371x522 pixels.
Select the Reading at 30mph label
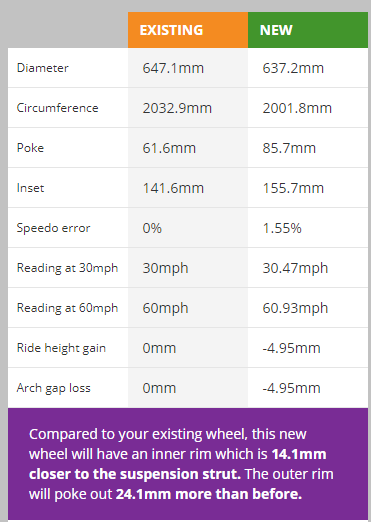click(x=67, y=268)
